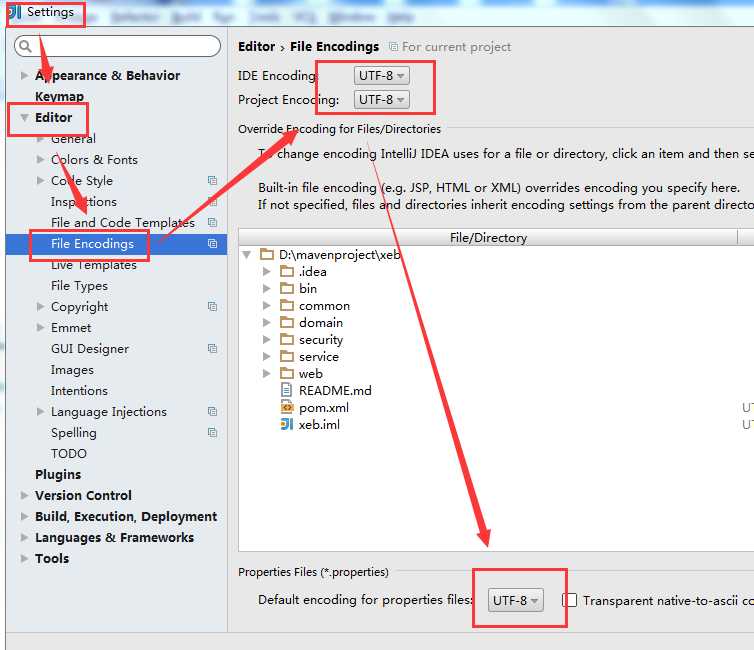This screenshot has width=754, height=650.
Task: Select pom.xml file icon
Action: pos(287,407)
